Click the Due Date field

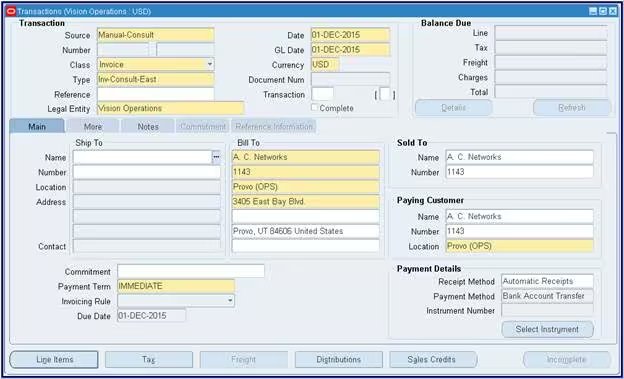coord(151,316)
